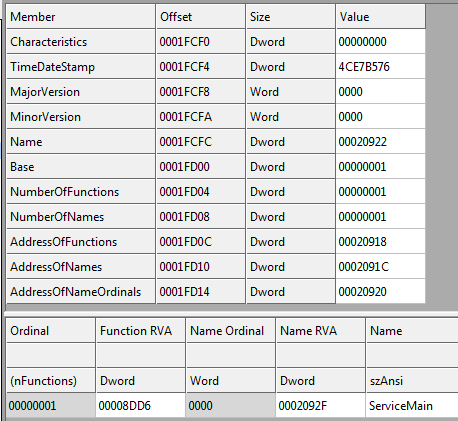Click the Word size cell for MajorVersion
This screenshot has width=458, height=421.
tap(291, 92)
